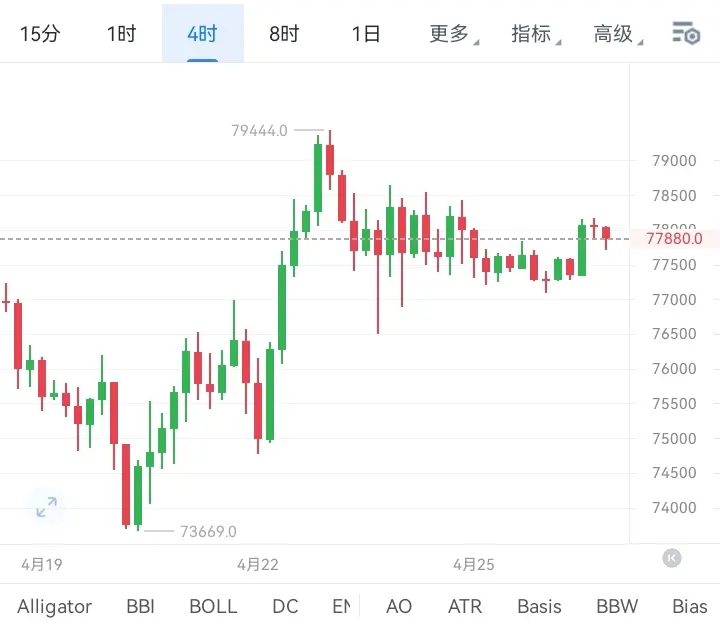This screenshot has width=720, height=634.
Task: Select the 1日 timeframe tab
Action: pyautogui.click(x=366, y=34)
